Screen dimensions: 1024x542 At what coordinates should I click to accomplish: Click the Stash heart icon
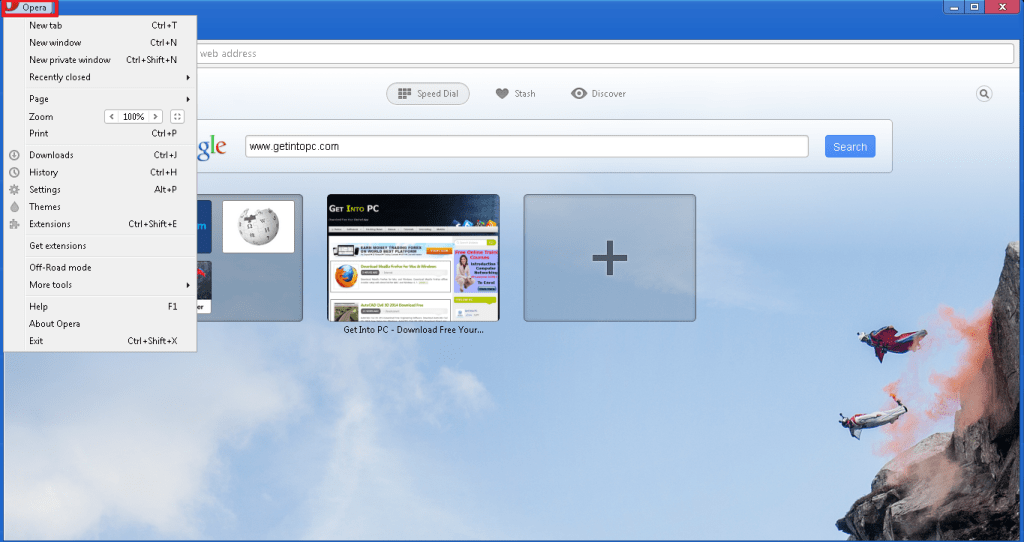tap(502, 93)
